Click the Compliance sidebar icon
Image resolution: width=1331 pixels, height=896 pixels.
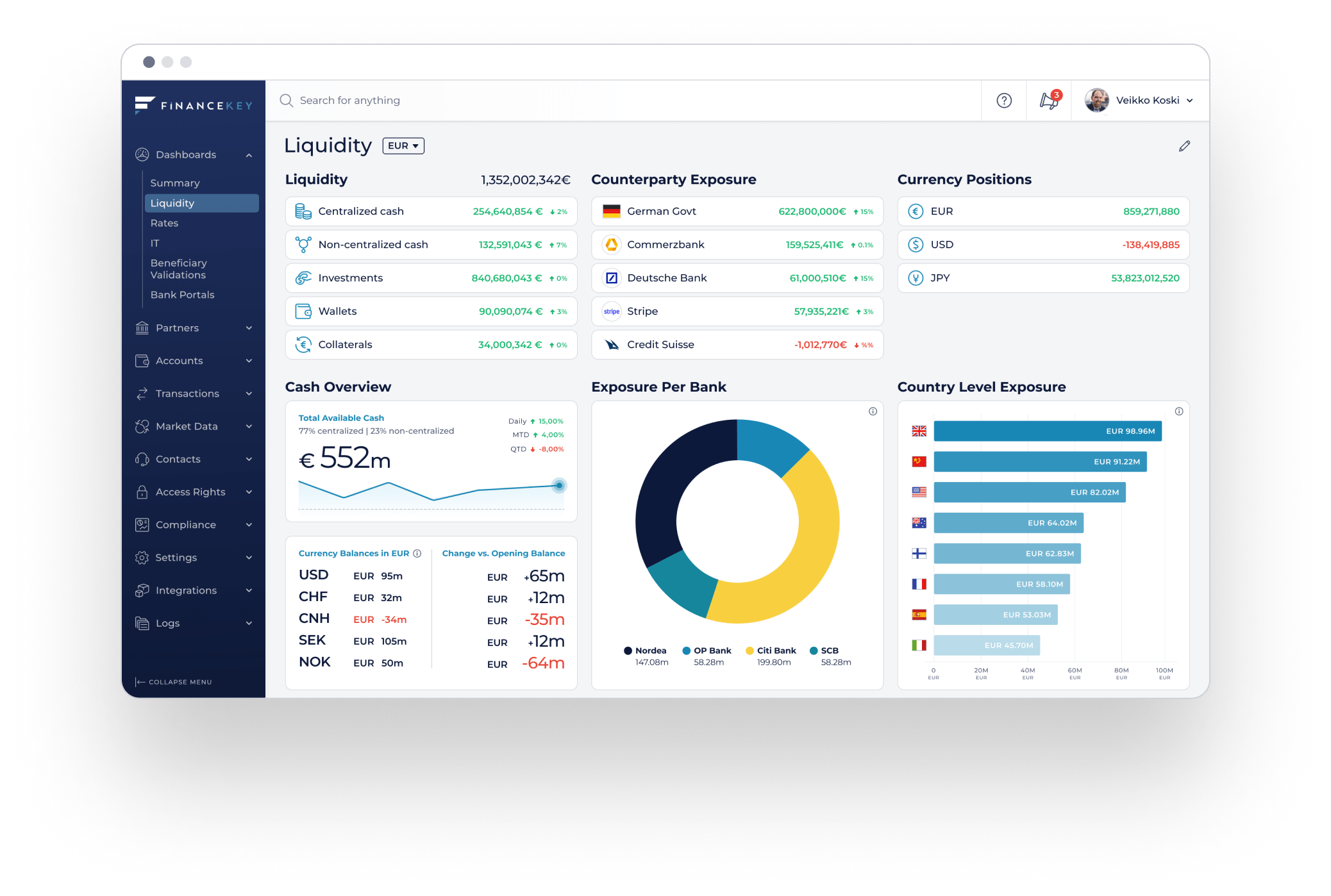142,525
